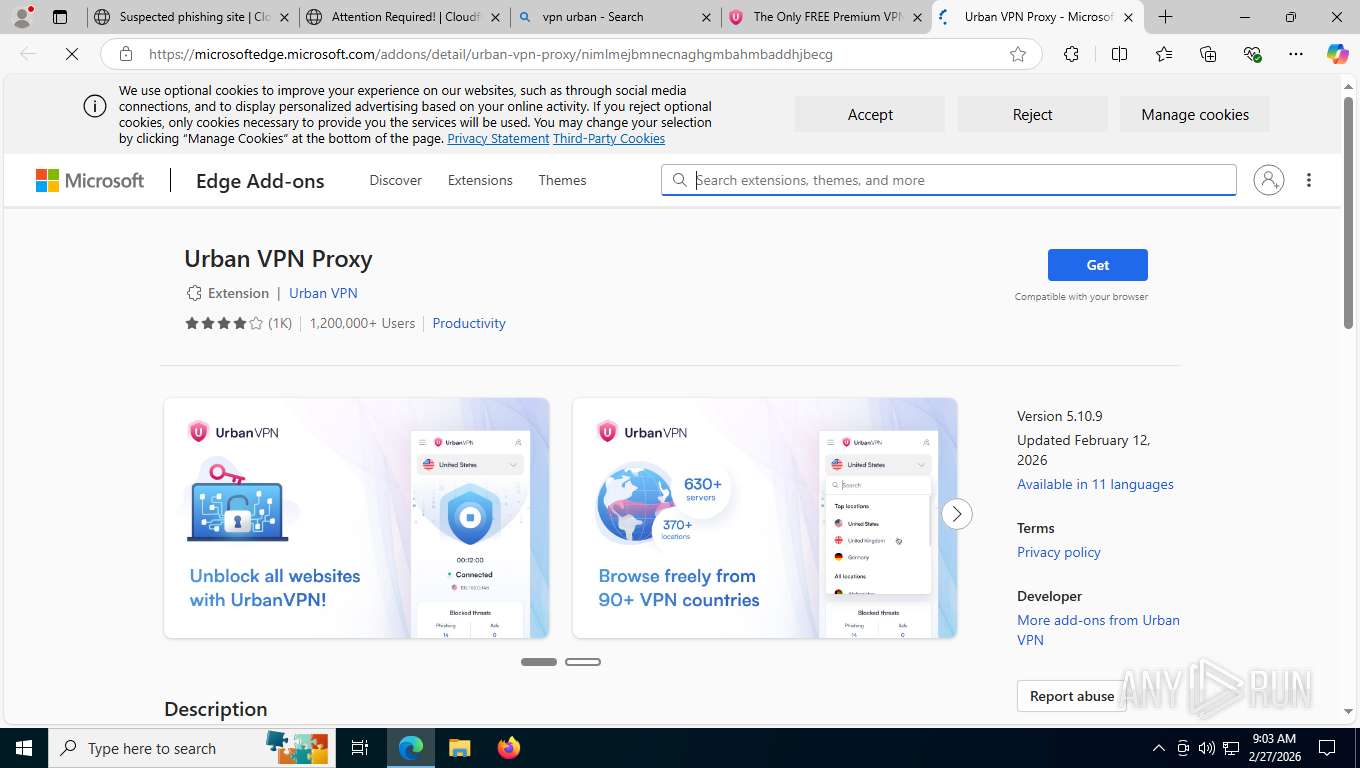1360x768 pixels.
Task: Open the browser profile icon
Action: coord(22,17)
